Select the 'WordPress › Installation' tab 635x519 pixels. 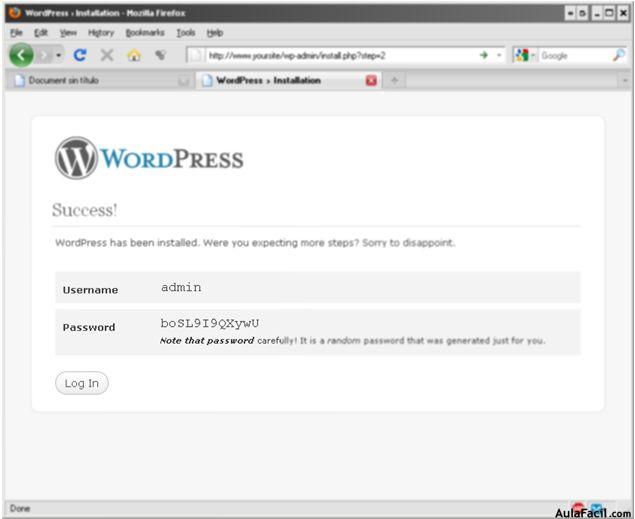click(288, 80)
